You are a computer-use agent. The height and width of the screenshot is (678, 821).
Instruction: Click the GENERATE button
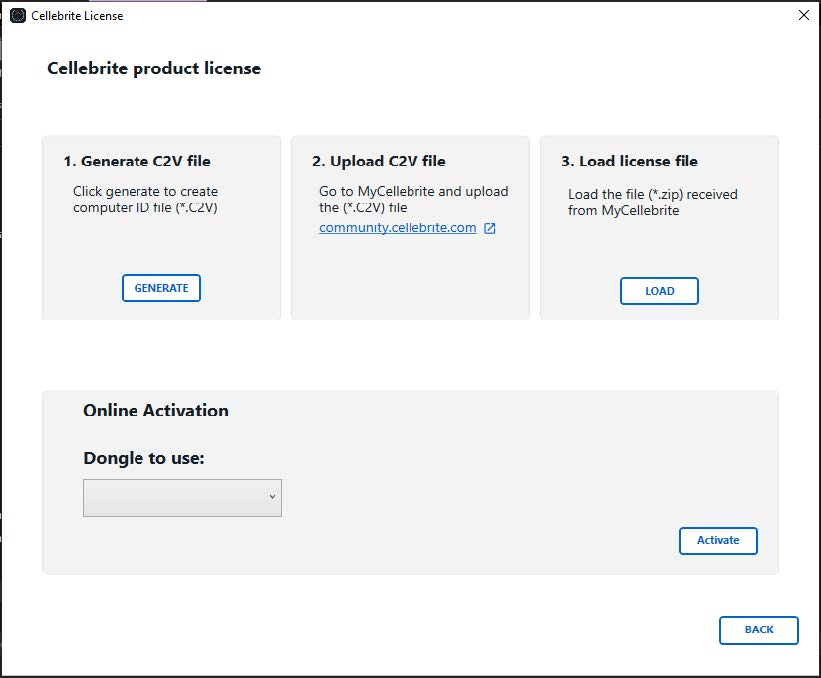pyautogui.click(x=161, y=288)
